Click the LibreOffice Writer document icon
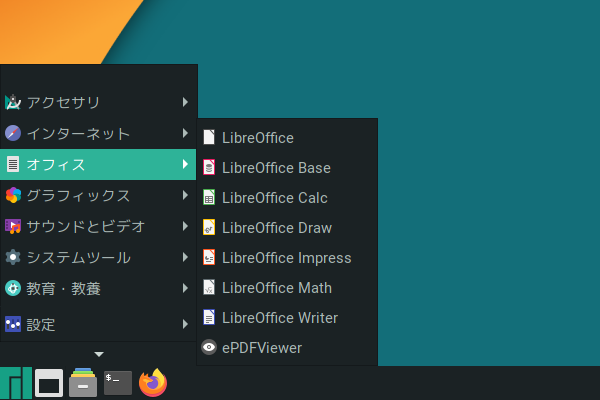This screenshot has height=400, width=600. point(209,317)
